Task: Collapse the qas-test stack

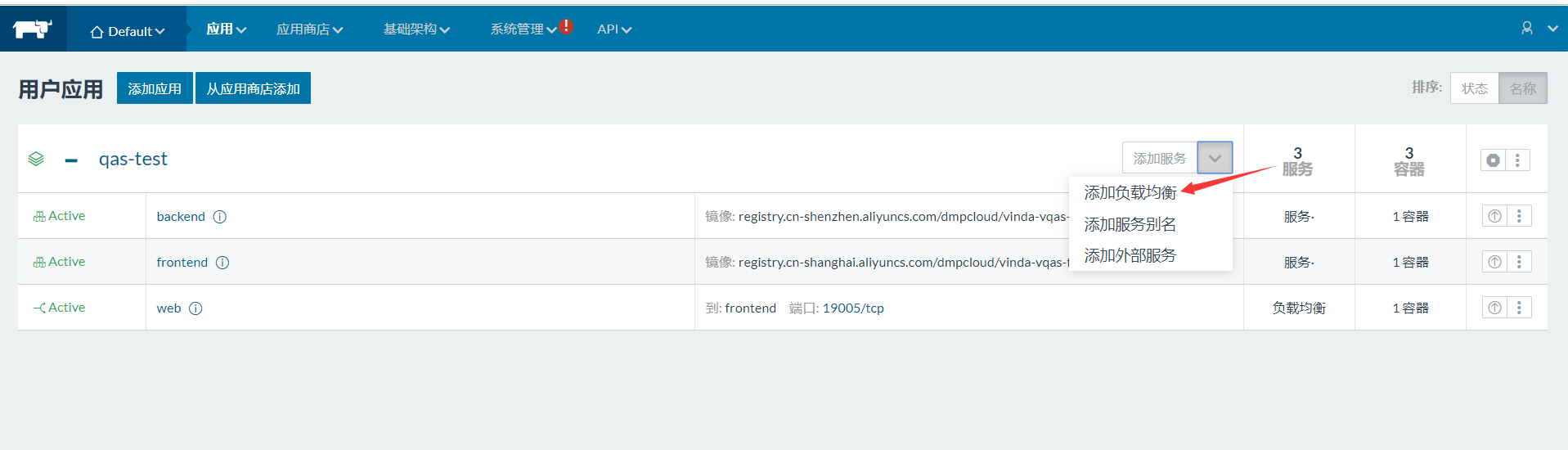Action: 71,160
